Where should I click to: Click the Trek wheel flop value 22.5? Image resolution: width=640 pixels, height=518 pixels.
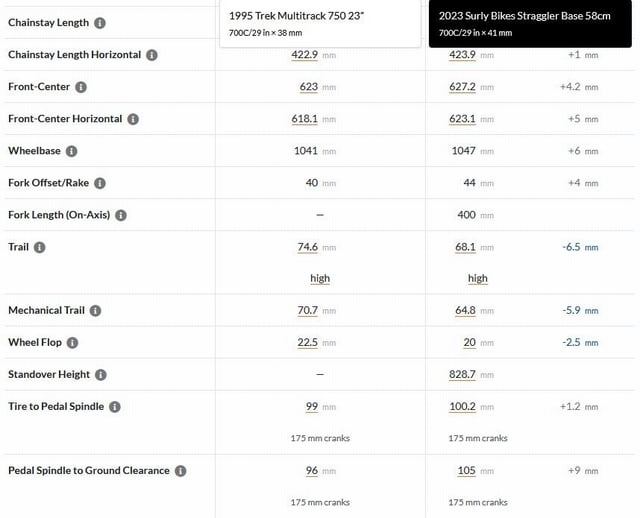(x=307, y=342)
